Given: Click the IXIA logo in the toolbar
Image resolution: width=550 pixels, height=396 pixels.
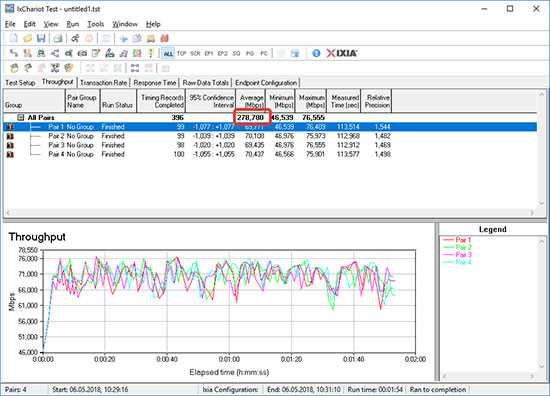Looking at the screenshot, I should pos(342,53).
